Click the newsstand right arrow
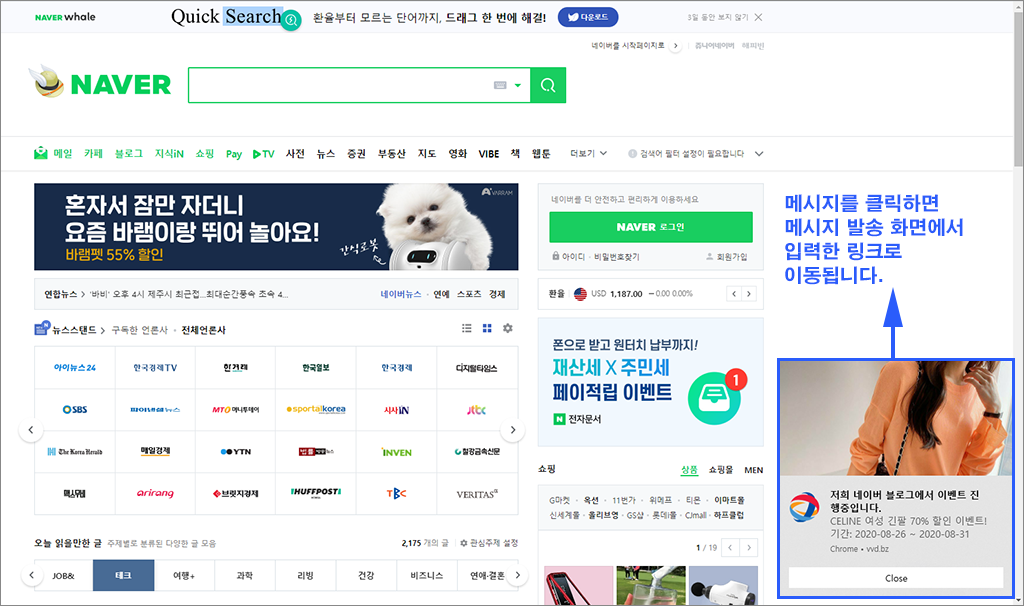The height and width of the screenshot is (606, 1024). [x=513, y=430]
